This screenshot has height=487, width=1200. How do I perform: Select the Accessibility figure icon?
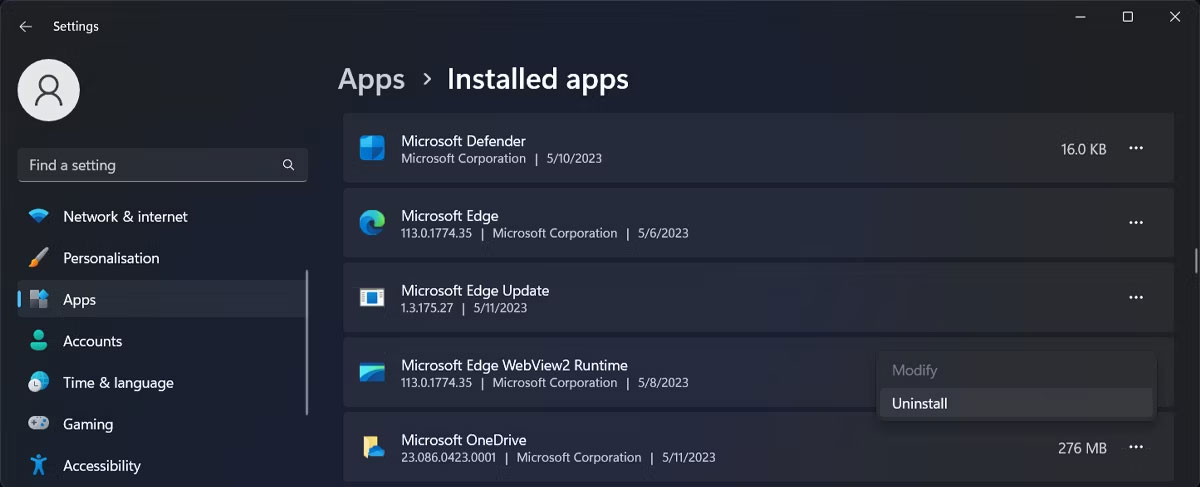pyautogui.click(x=39, y=466)
